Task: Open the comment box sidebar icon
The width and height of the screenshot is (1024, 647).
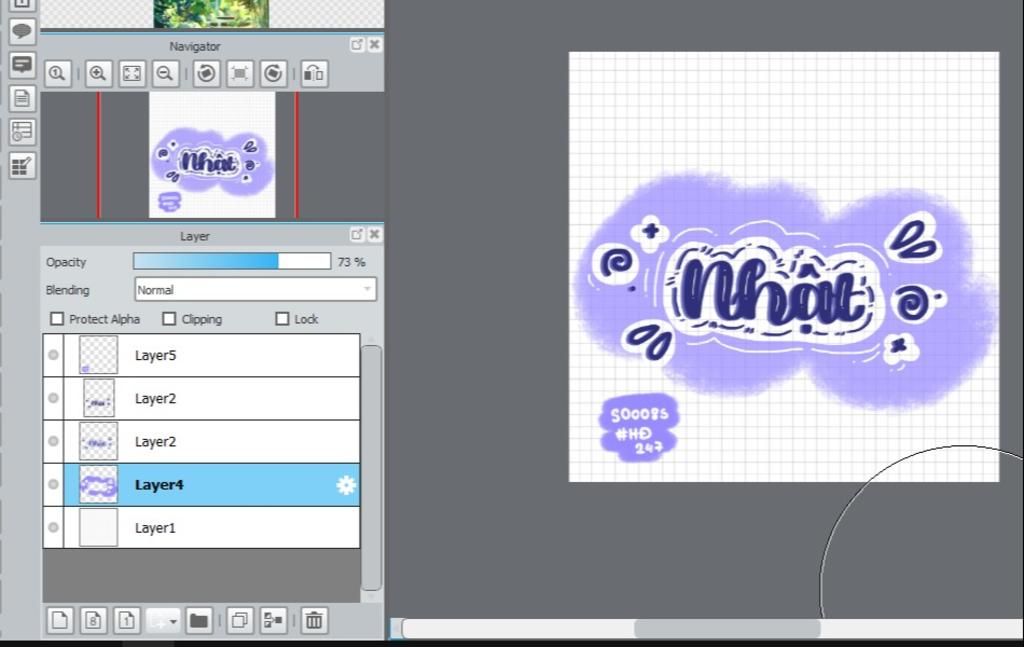Action: click(x=22, y=65)
